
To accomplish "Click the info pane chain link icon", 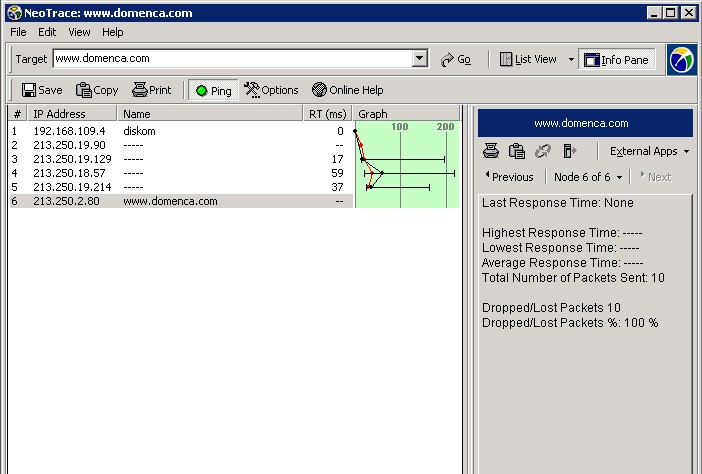I will 543,151.
